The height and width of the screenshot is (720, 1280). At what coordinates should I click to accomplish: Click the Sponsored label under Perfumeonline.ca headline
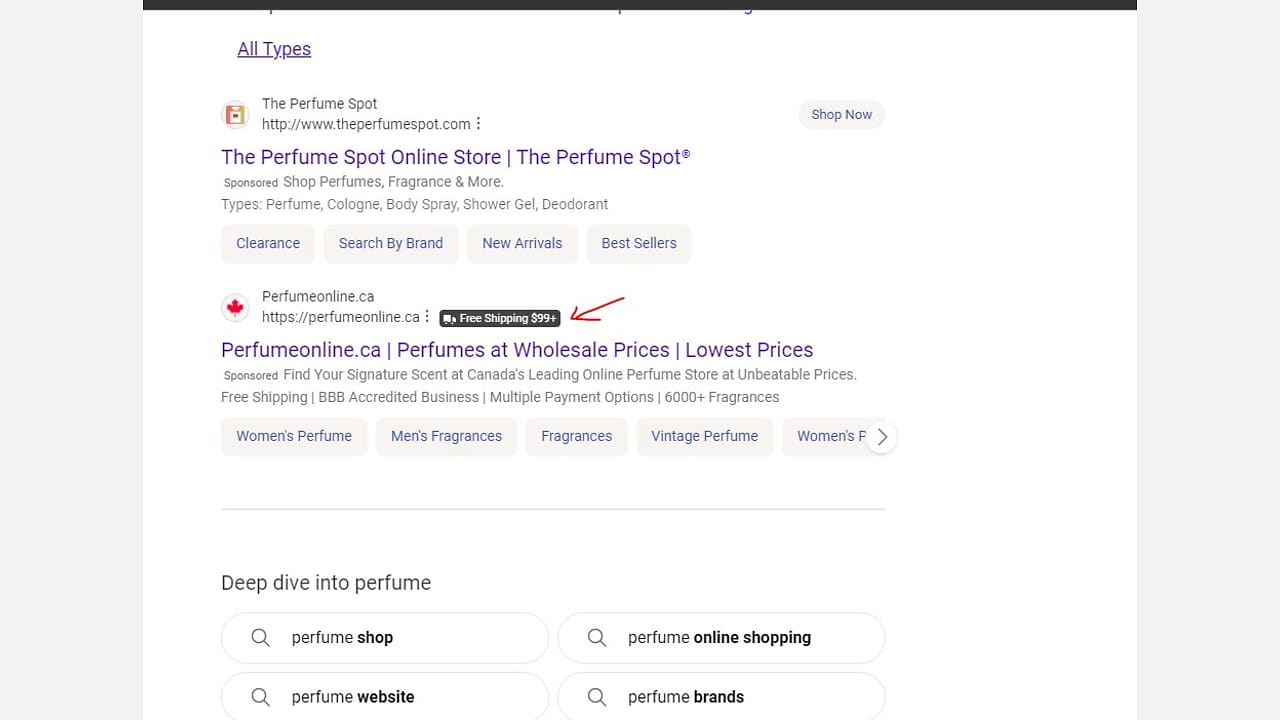[251, 376]
